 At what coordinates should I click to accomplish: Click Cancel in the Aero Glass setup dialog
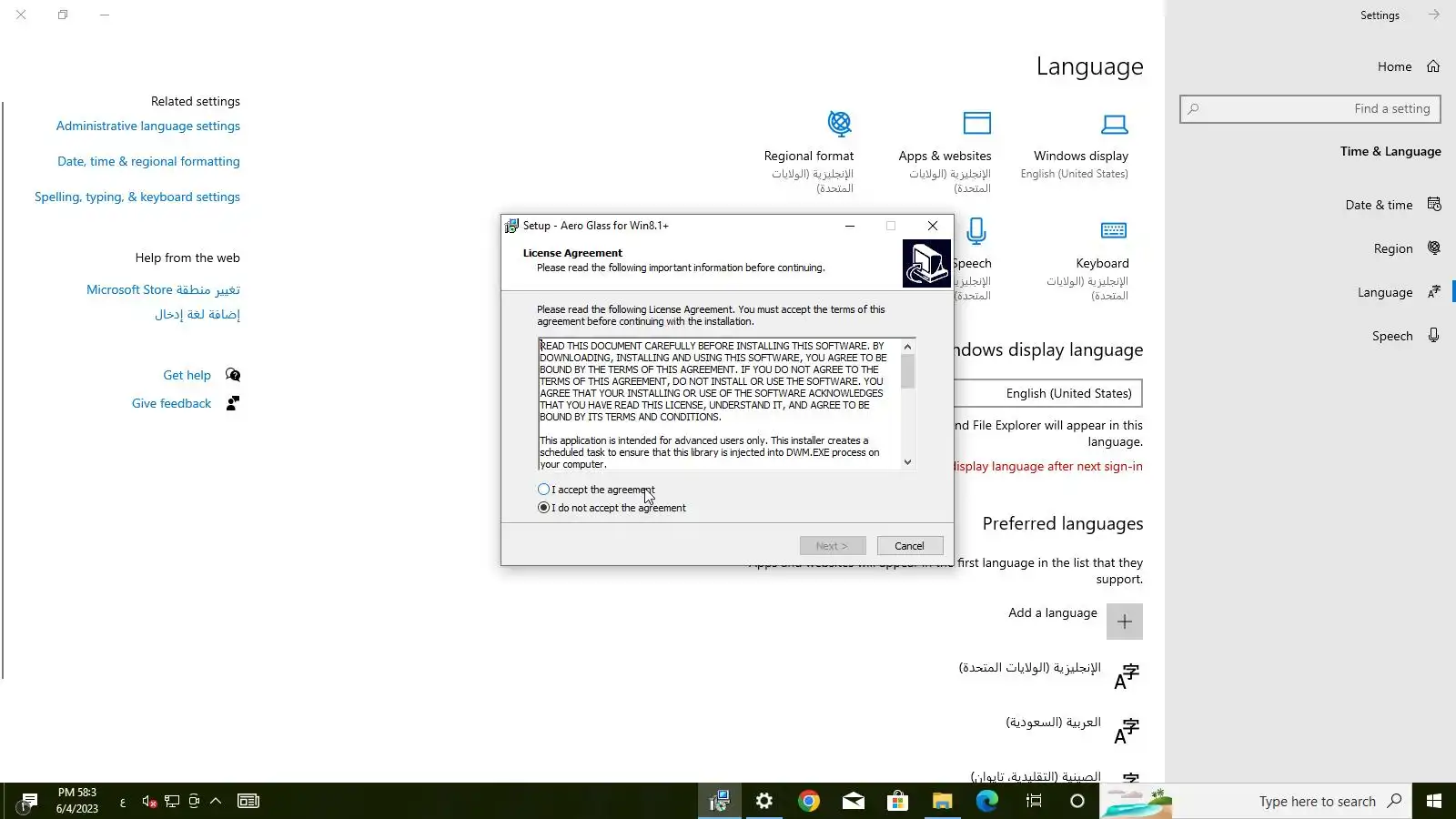coord(909,546)
